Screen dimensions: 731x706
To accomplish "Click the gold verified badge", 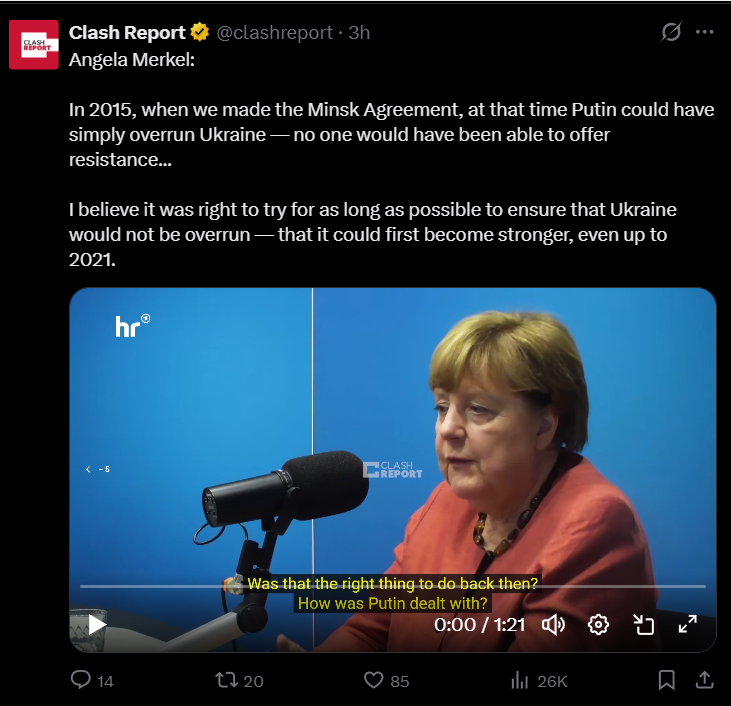I will (200, 32).
